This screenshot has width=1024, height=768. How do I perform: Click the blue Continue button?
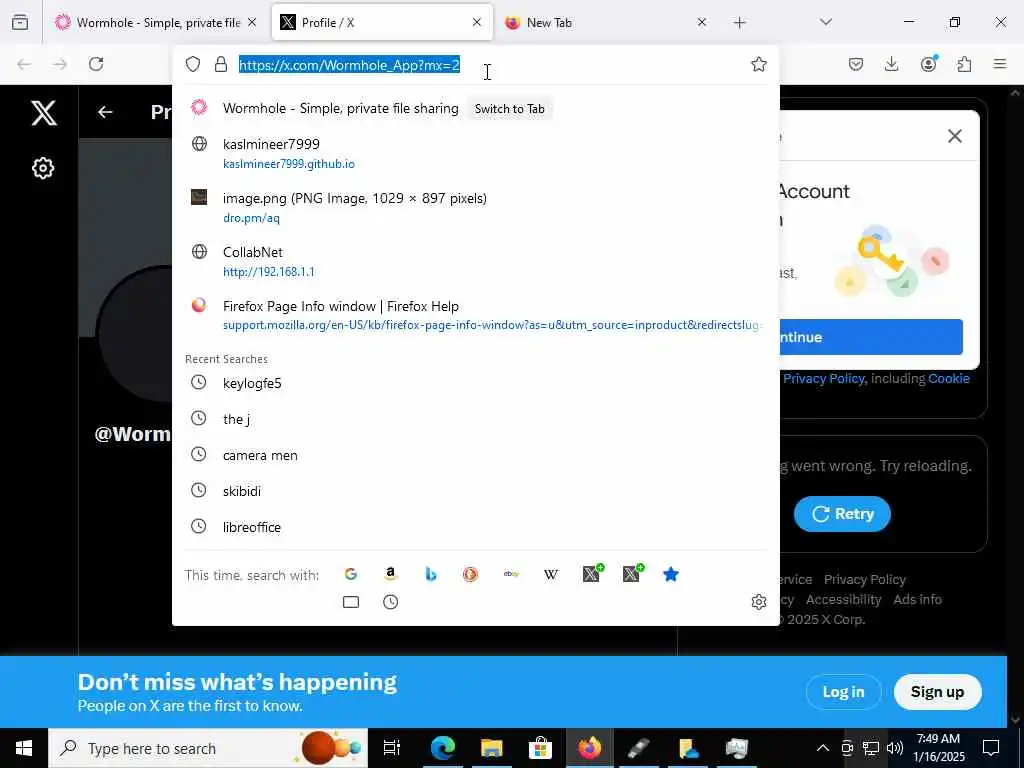click(x=871, y=337)
